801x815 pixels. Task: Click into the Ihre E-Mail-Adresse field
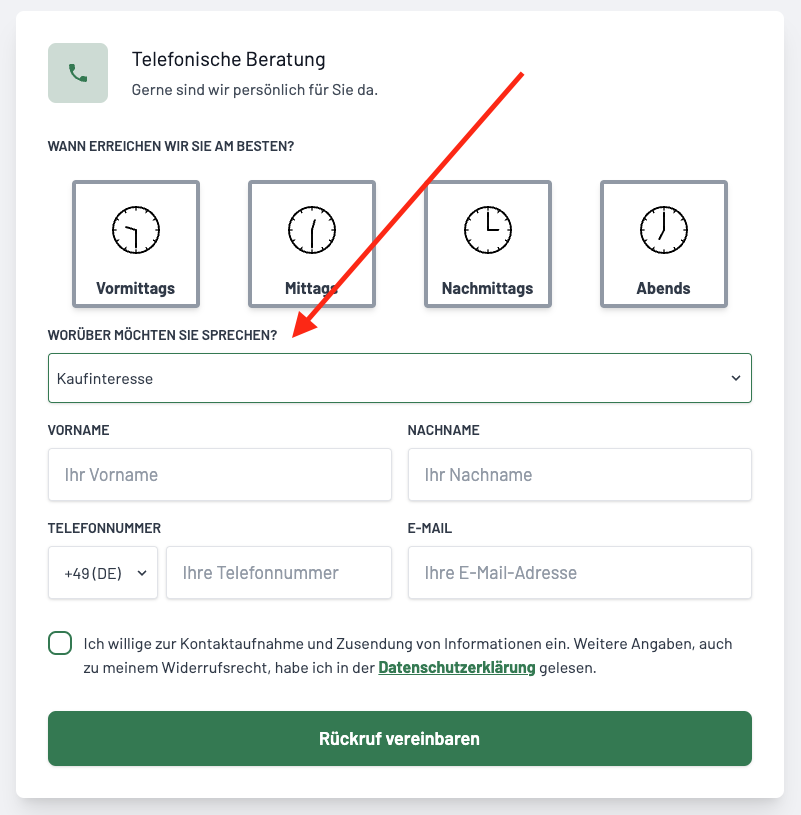(580, 573)
